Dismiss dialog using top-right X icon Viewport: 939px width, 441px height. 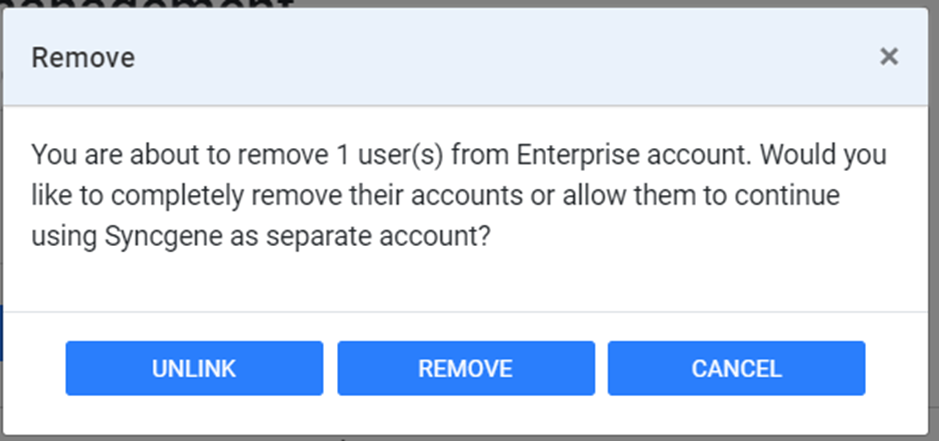click(888, 57)
